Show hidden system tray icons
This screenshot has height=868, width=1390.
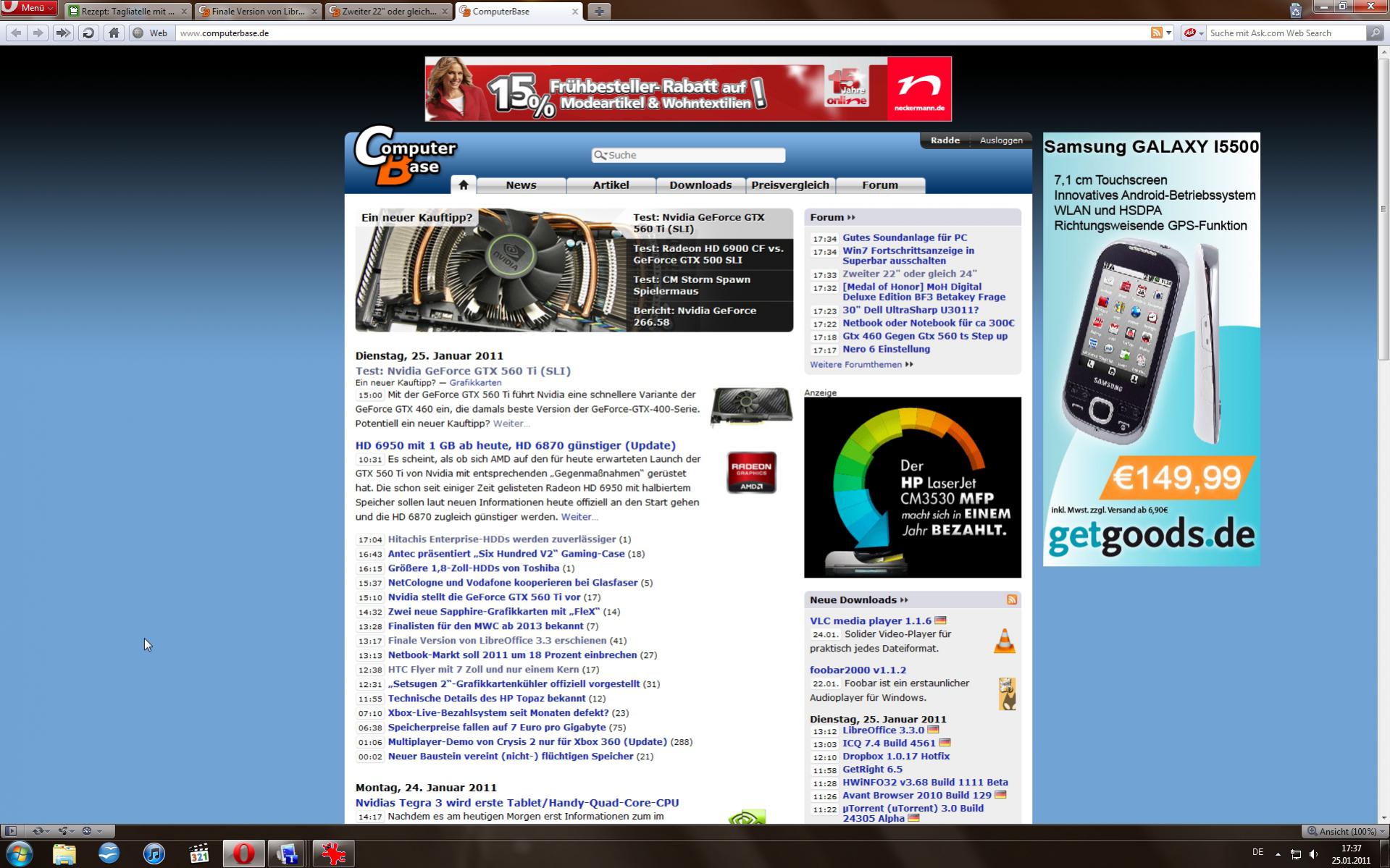click(1278, 854)
